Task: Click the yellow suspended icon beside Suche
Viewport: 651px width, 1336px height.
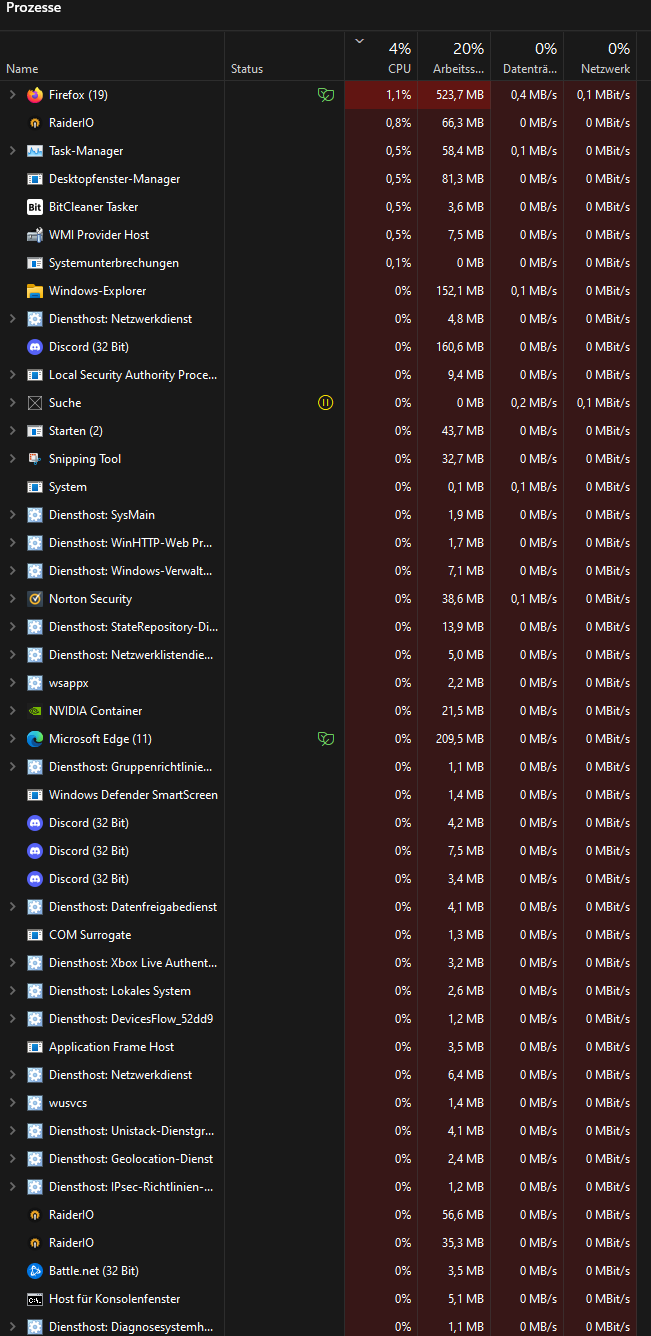Action: click(325, 403)
